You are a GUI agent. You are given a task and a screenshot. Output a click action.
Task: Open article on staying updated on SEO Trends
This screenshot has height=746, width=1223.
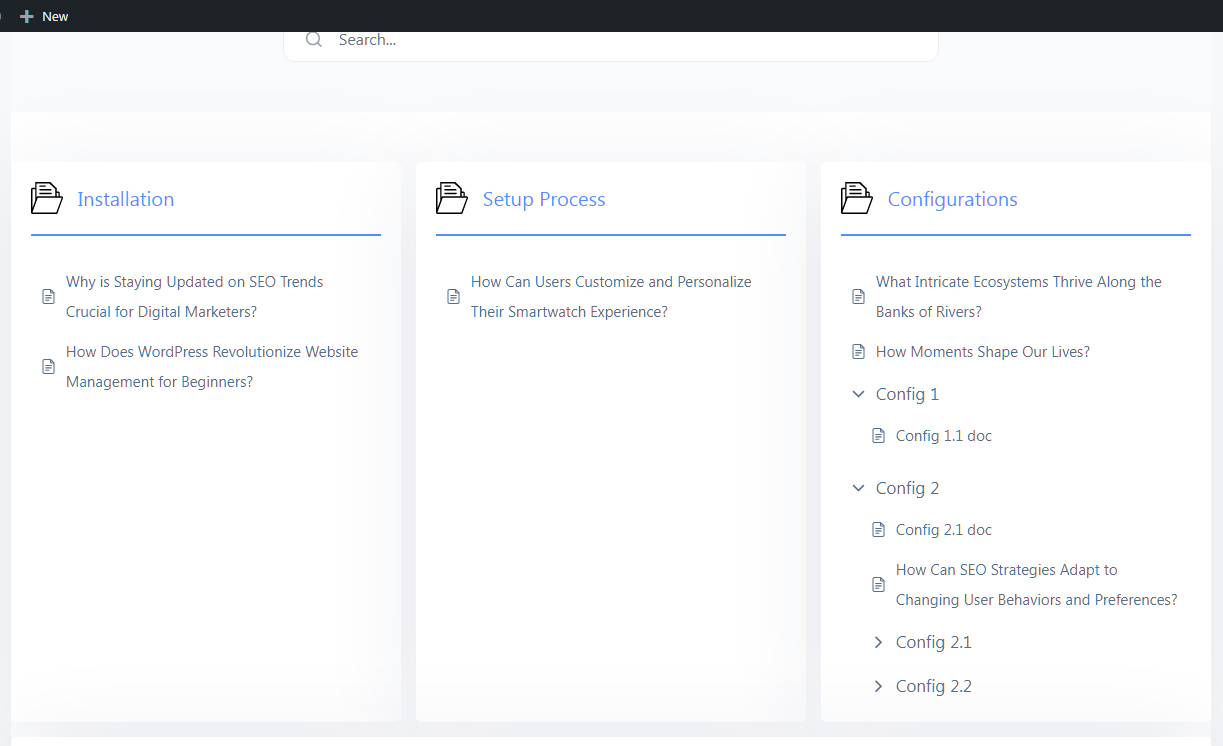[195, 297]
